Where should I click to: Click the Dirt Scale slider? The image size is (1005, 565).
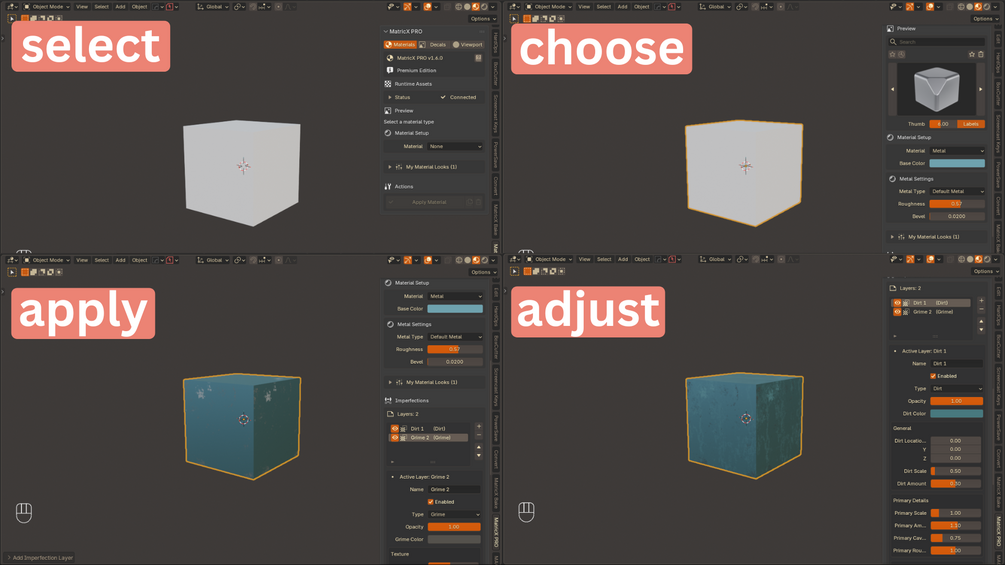pos(955,471)
